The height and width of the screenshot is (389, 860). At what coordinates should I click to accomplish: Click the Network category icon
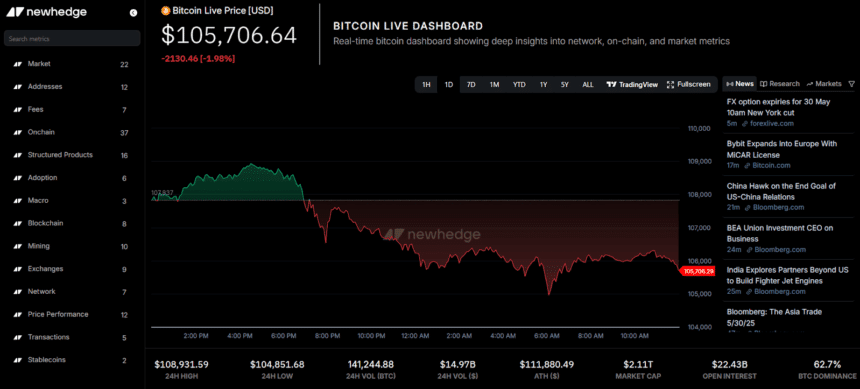pos(17,292)
